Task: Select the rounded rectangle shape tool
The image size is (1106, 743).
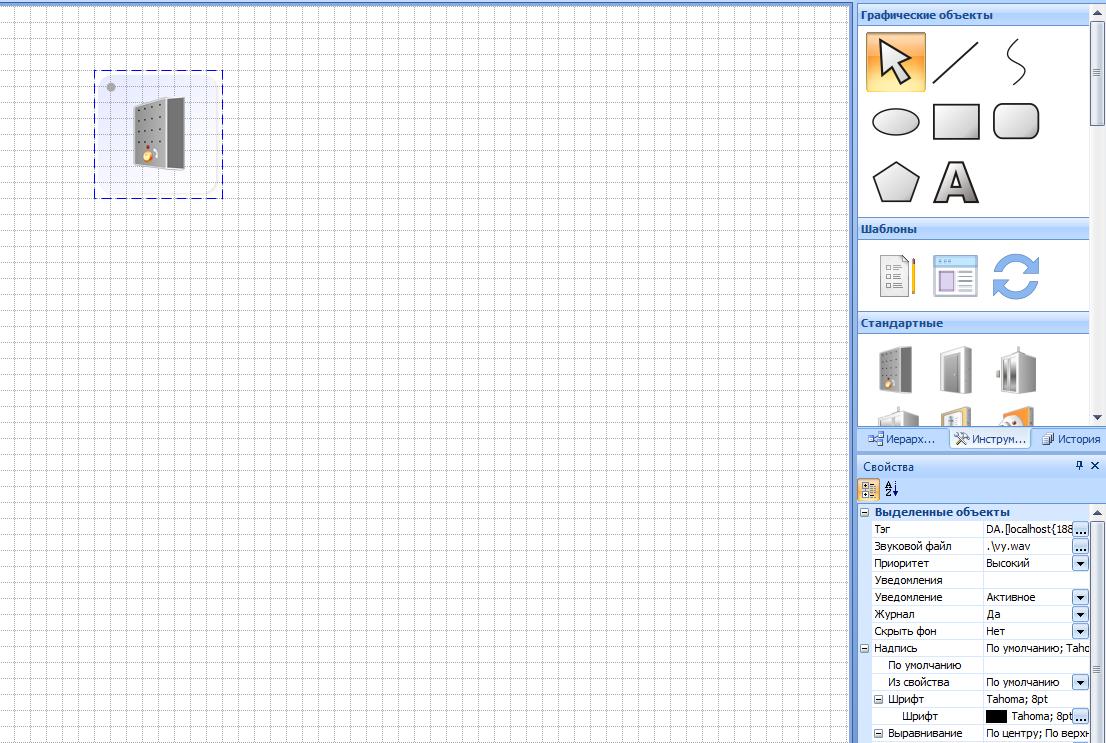Action: (1016, 122)
